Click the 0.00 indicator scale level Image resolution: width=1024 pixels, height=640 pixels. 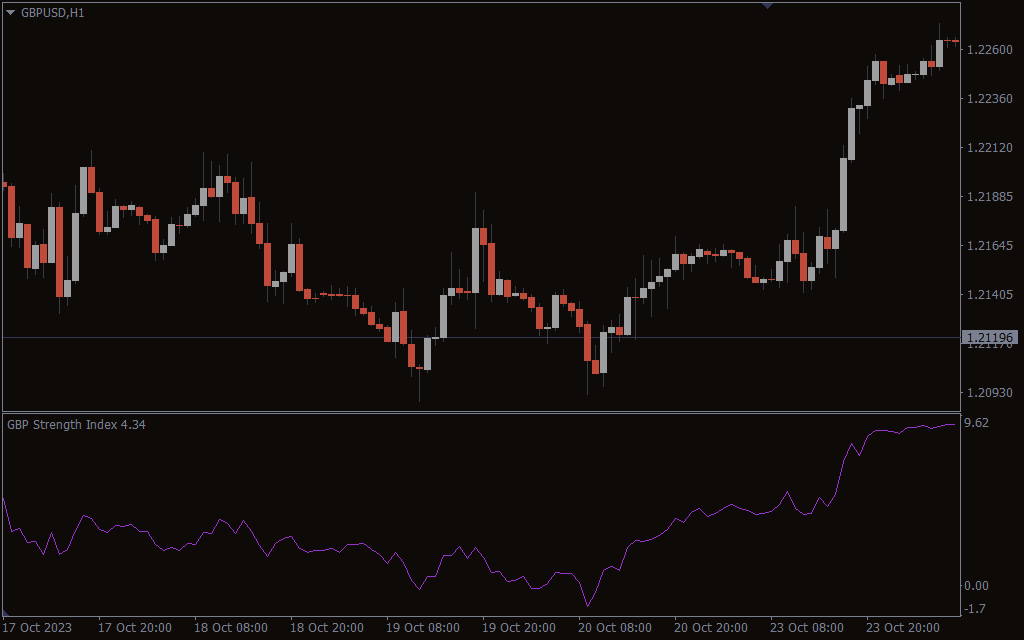[976, 586]
